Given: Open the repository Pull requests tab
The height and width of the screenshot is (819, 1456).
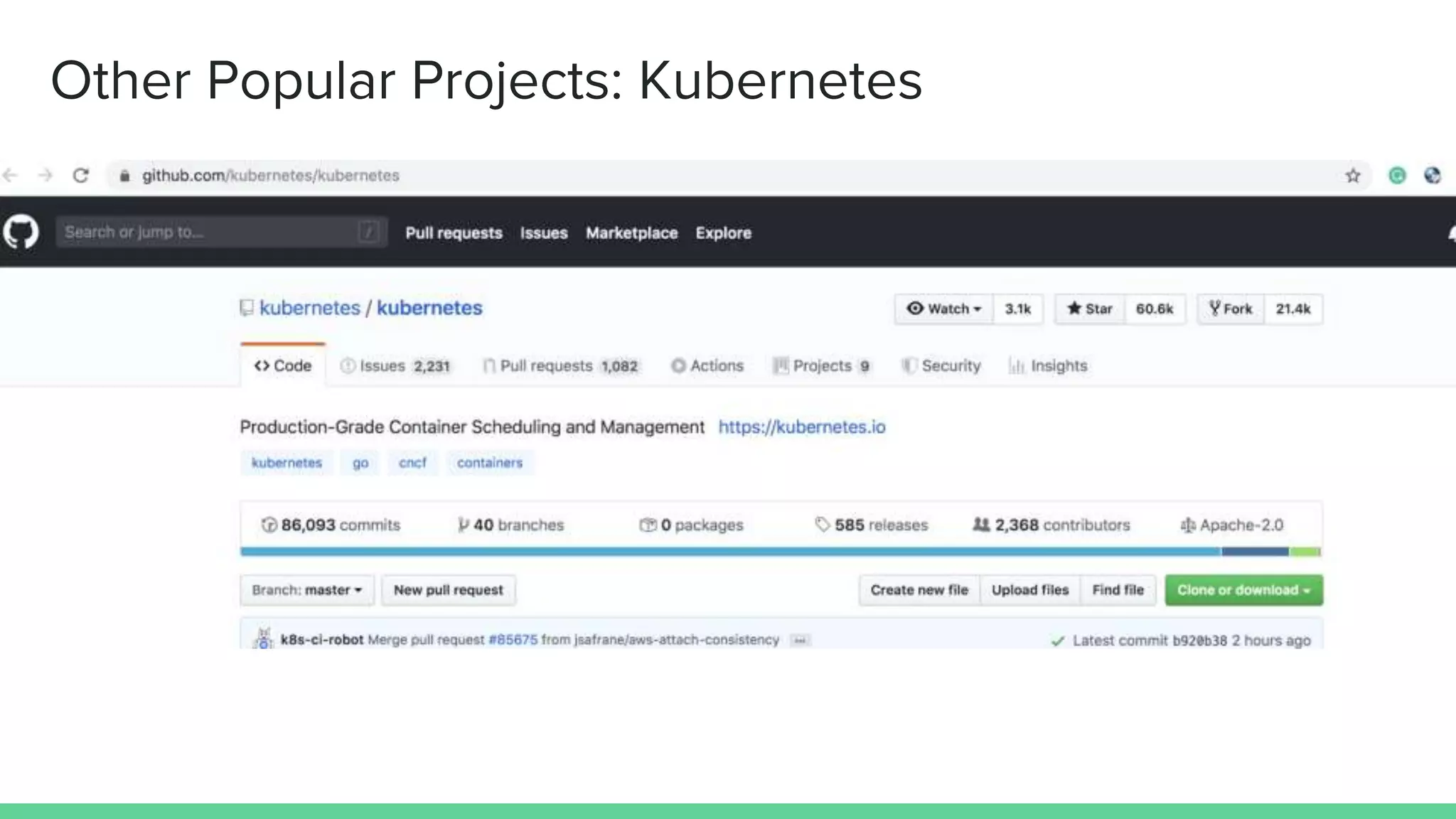Looking at the screenshot, I should coord(560,365).
